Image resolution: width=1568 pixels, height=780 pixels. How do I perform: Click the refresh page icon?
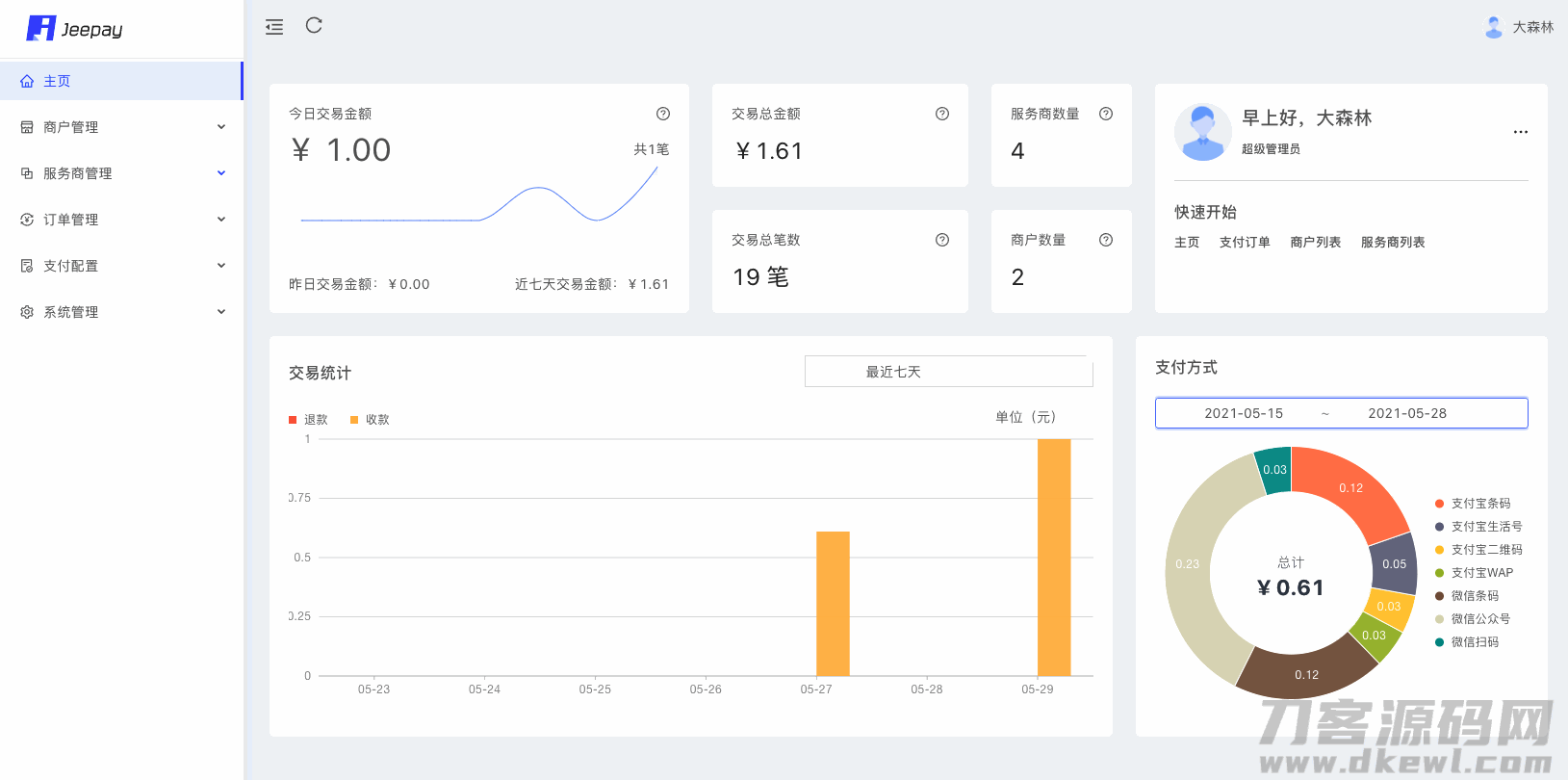314,26
